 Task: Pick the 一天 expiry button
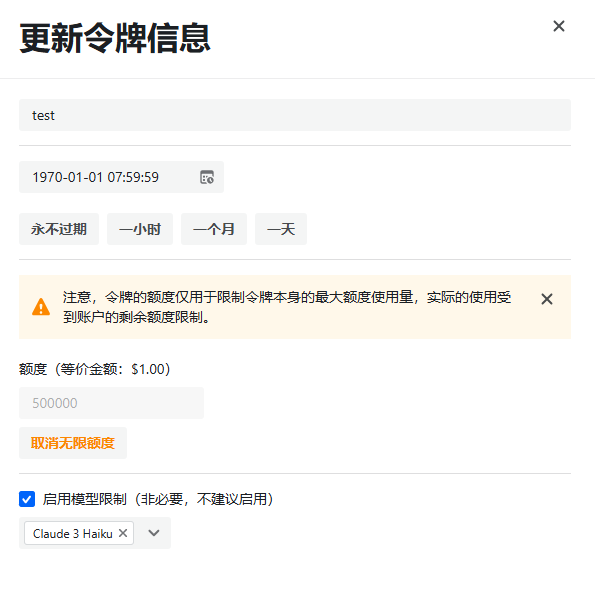point(281,229)
